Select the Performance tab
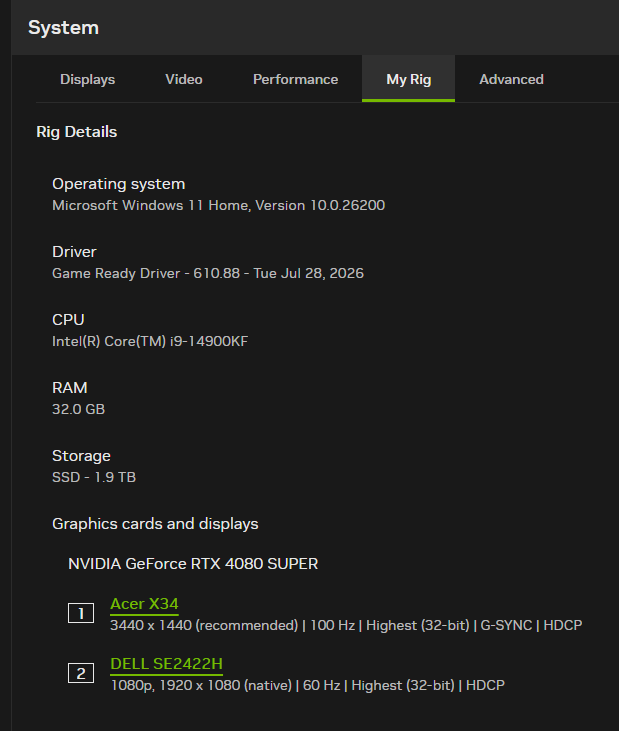Image resolution: width=619 pixels, height=731 pixels. pyautogui.click(x=295, y=79)
